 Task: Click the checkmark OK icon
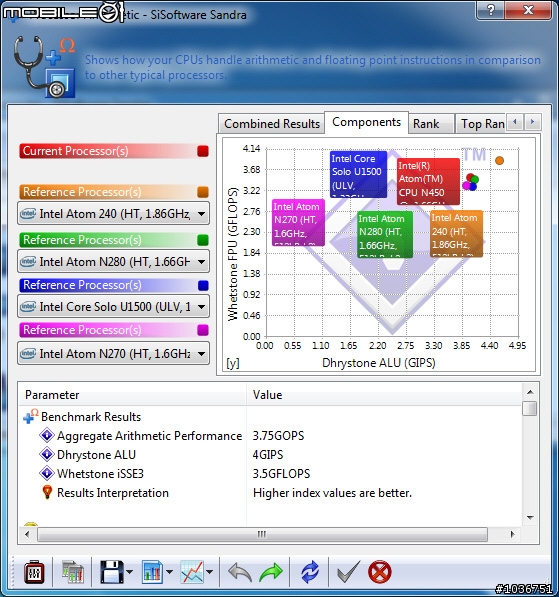[x=348, y=571]
